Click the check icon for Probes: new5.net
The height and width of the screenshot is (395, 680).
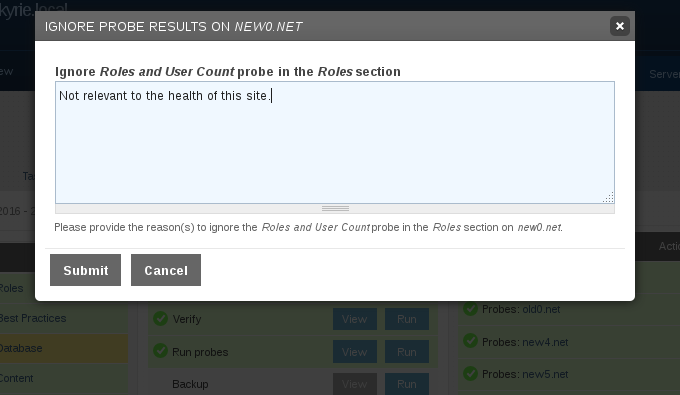pos(470,373)
